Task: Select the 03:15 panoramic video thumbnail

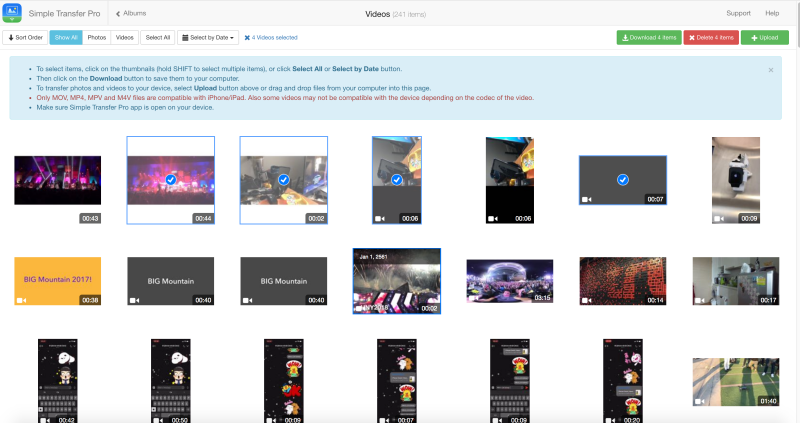Action: pyautogui.click(x=510, y=281)
